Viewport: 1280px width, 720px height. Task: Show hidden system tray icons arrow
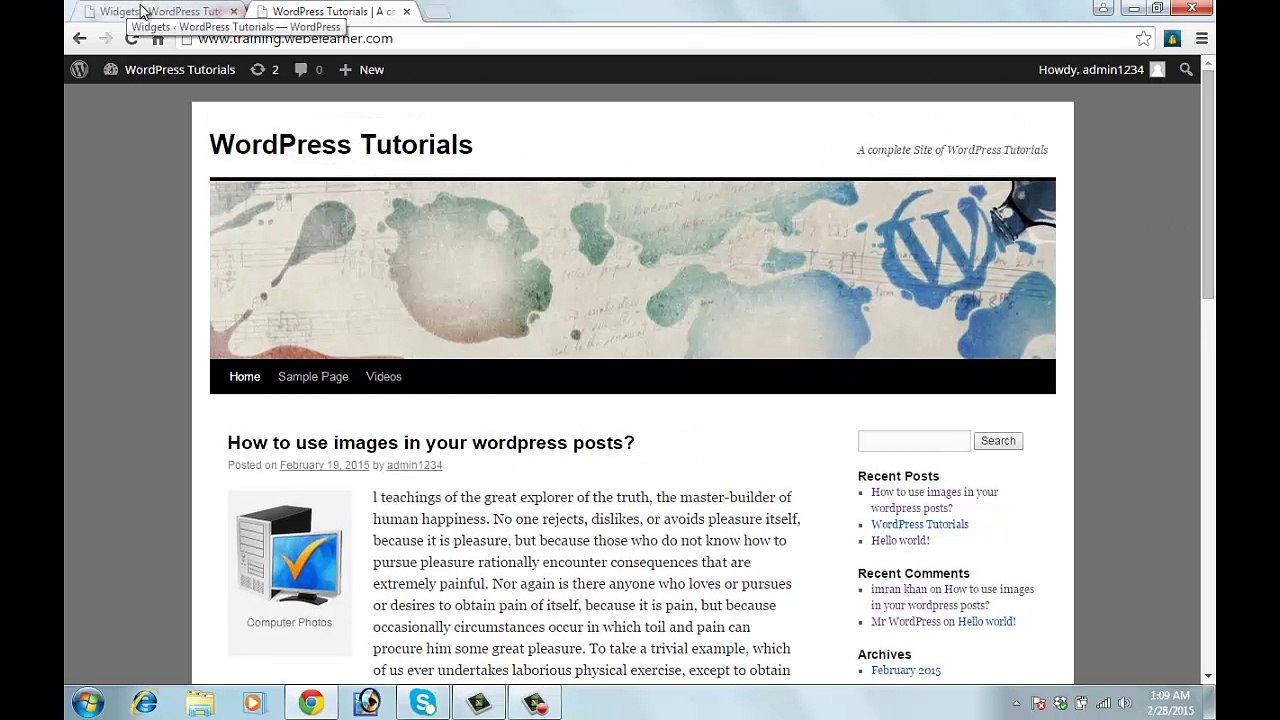[x=1016, y=703]
